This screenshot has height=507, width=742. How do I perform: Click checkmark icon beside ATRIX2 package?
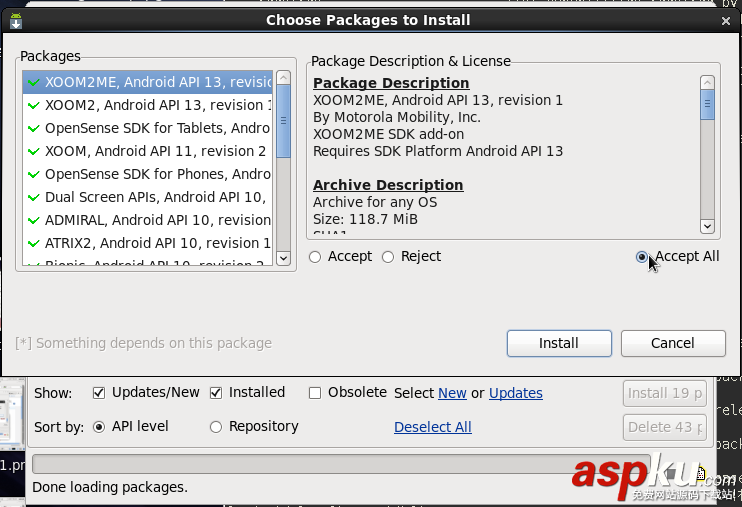[34, 243]
